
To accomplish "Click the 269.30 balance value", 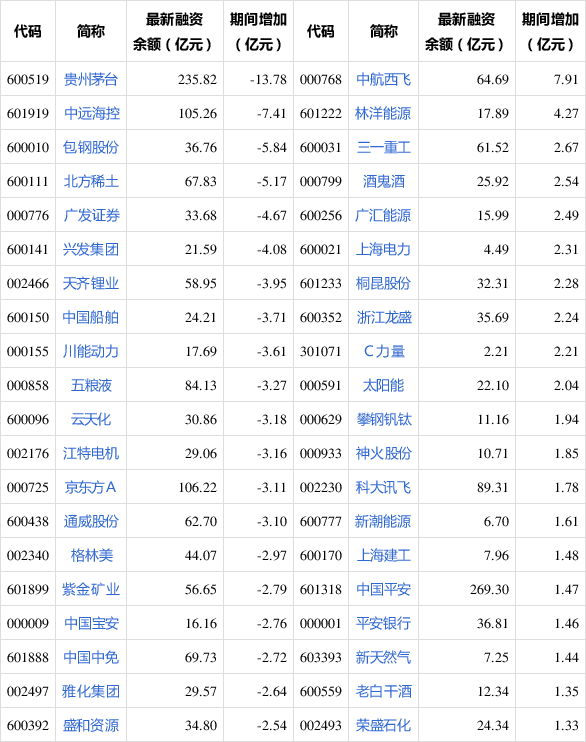I will coord(489,589).
